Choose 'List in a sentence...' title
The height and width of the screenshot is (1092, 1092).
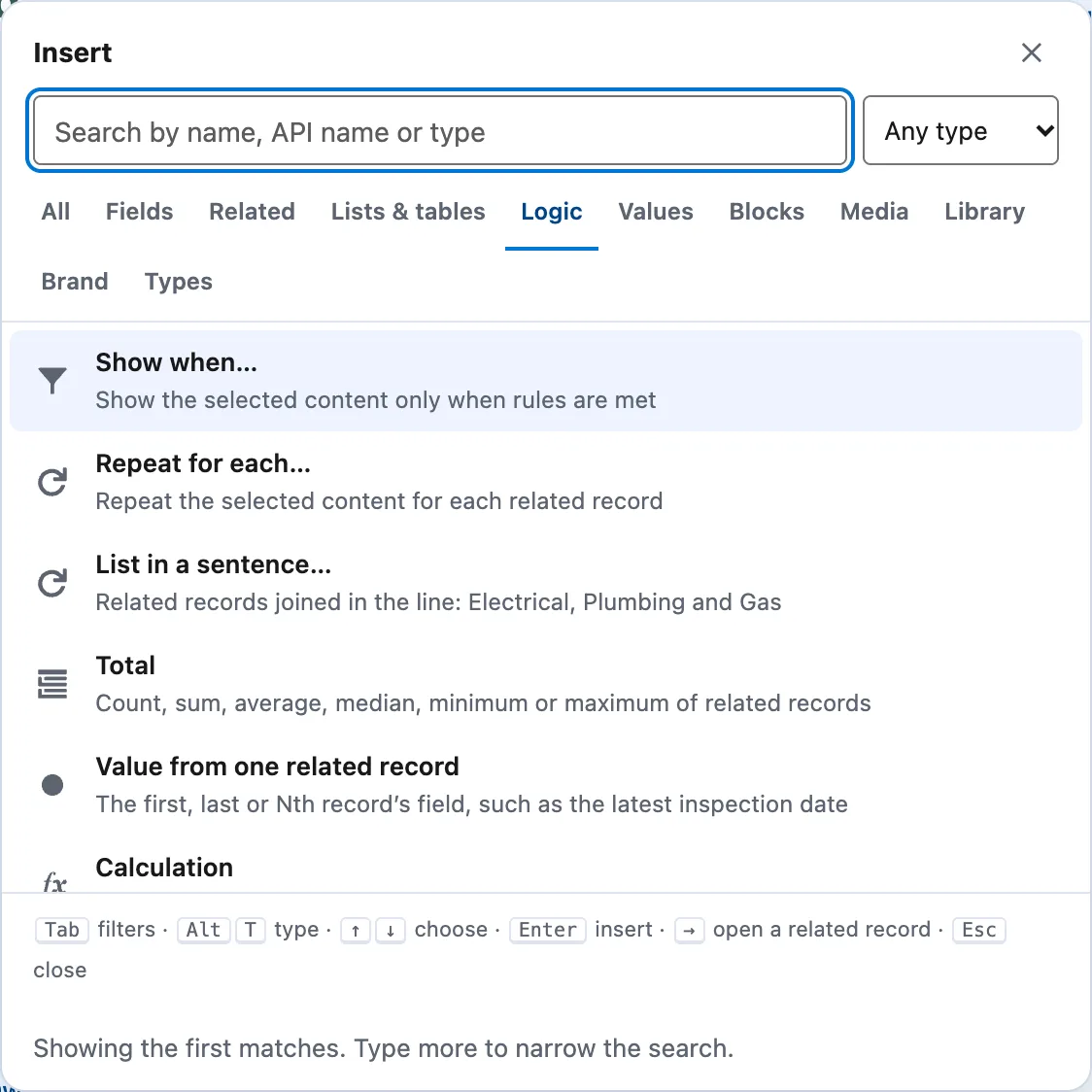[213, 564]
